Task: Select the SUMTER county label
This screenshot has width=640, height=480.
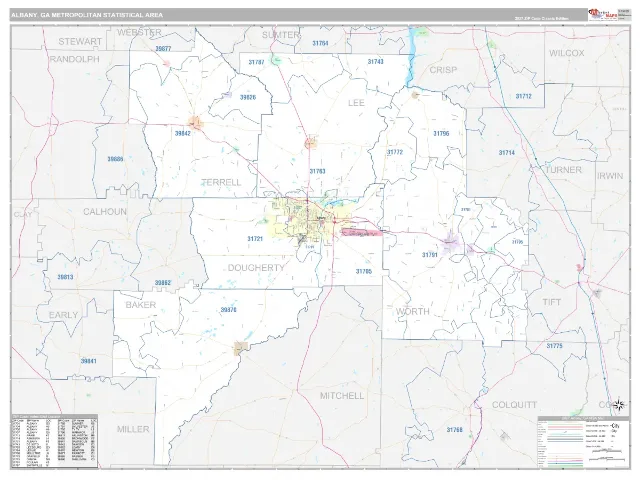Action: tap(281, 35)
